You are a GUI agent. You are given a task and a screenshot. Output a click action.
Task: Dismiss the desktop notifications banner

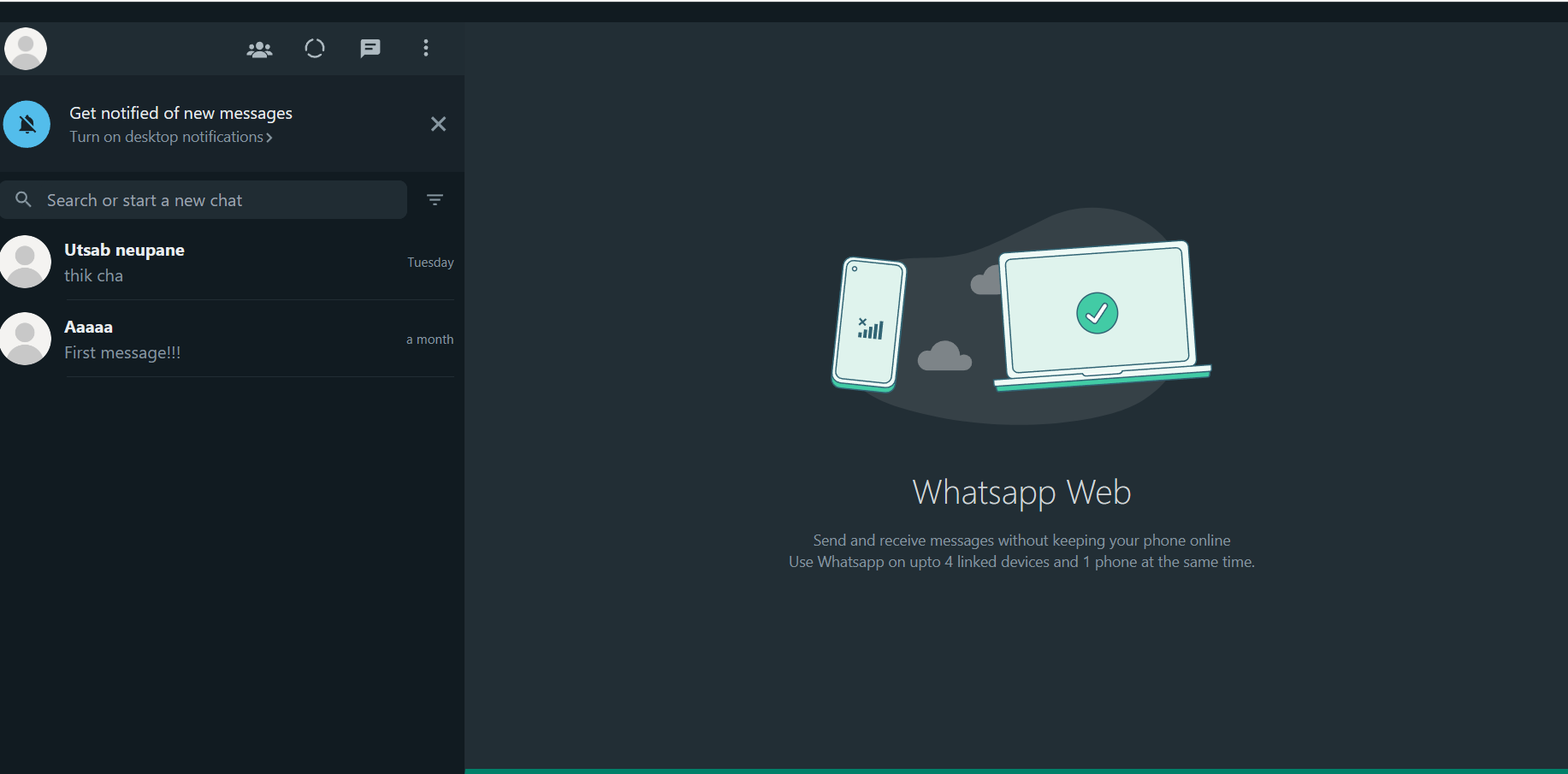438,125
